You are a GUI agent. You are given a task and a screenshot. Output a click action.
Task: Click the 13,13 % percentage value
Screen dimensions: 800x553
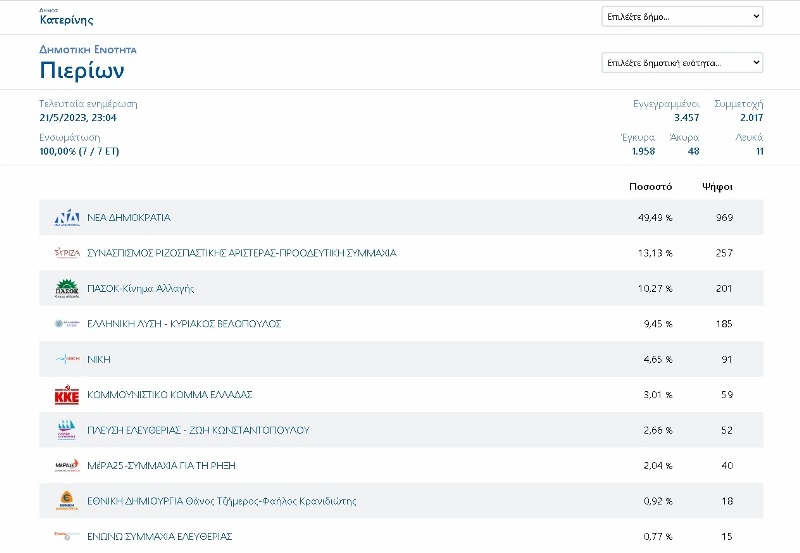tap(655, 253)
